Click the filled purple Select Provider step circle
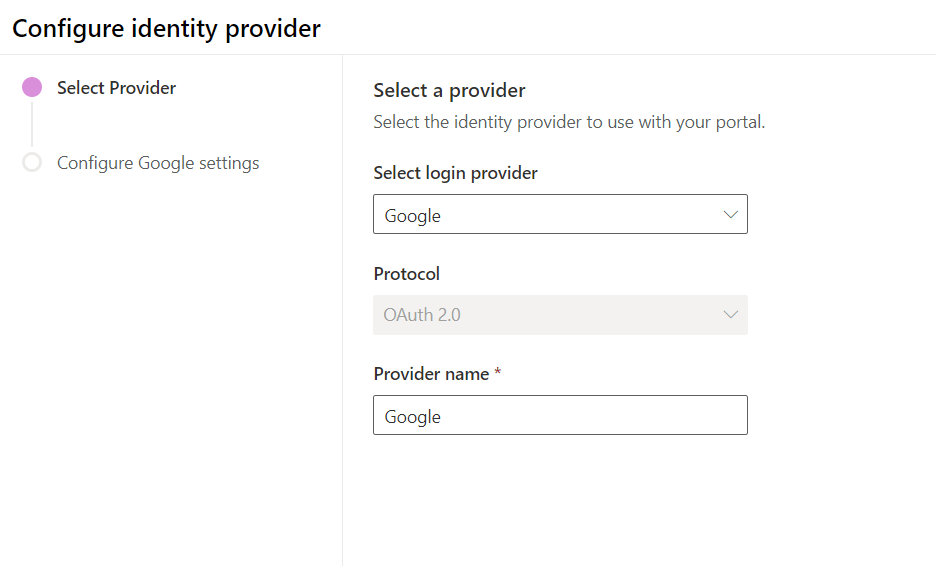Image resolution: width=936 pixels, height=566 pixels. [32, 88]
